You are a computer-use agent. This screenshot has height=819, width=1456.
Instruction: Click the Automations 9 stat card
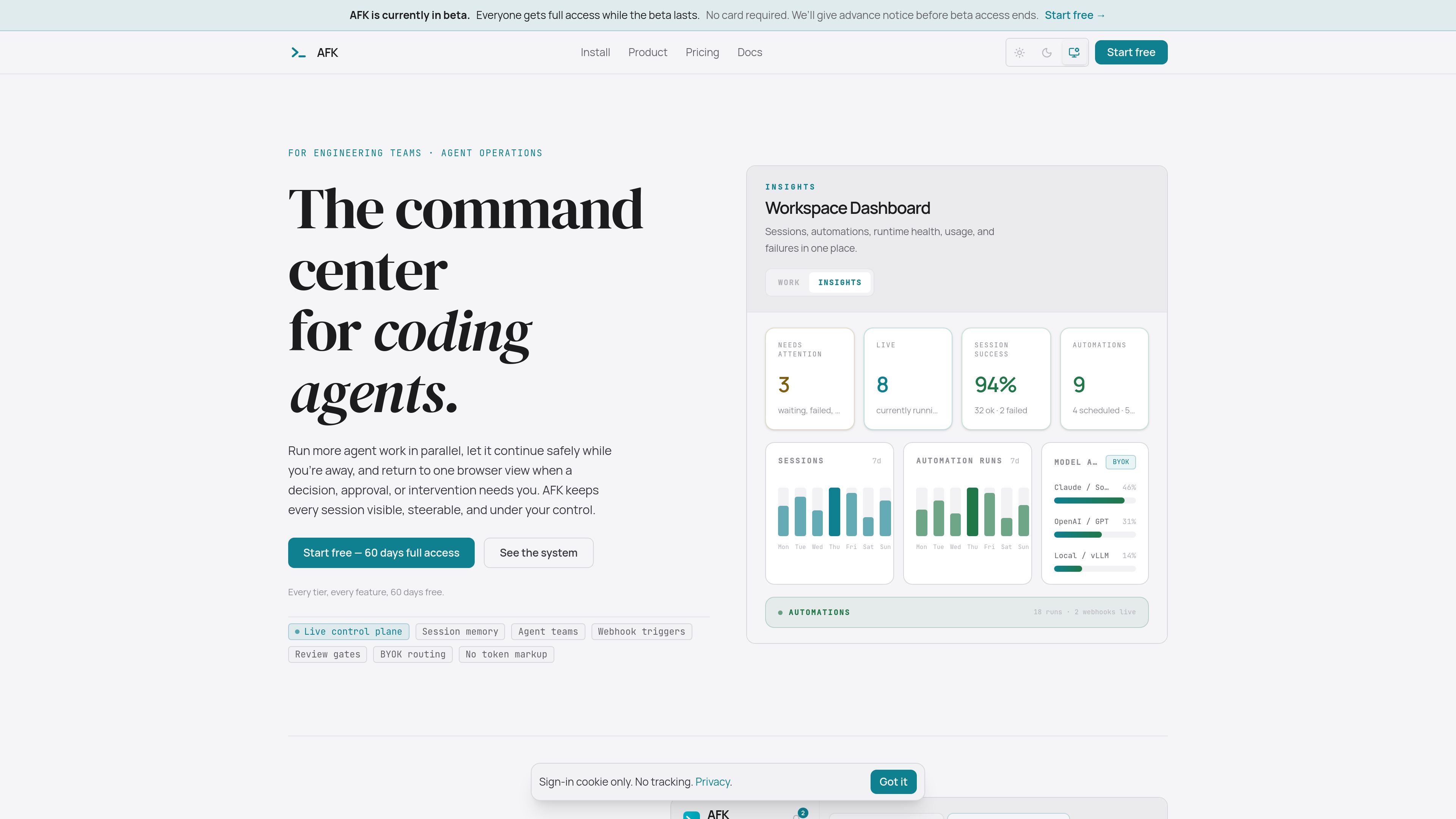tap(1105, 379)
